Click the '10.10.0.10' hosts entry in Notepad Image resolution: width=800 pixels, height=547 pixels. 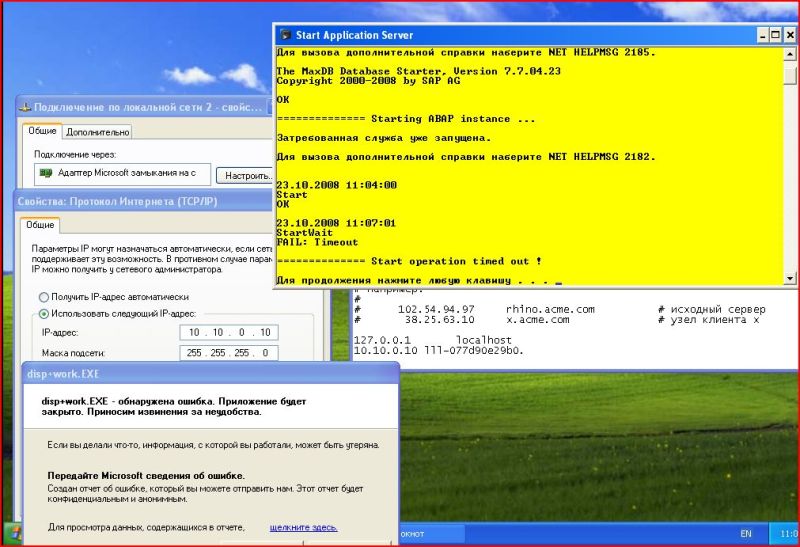[x=438, y=351]
